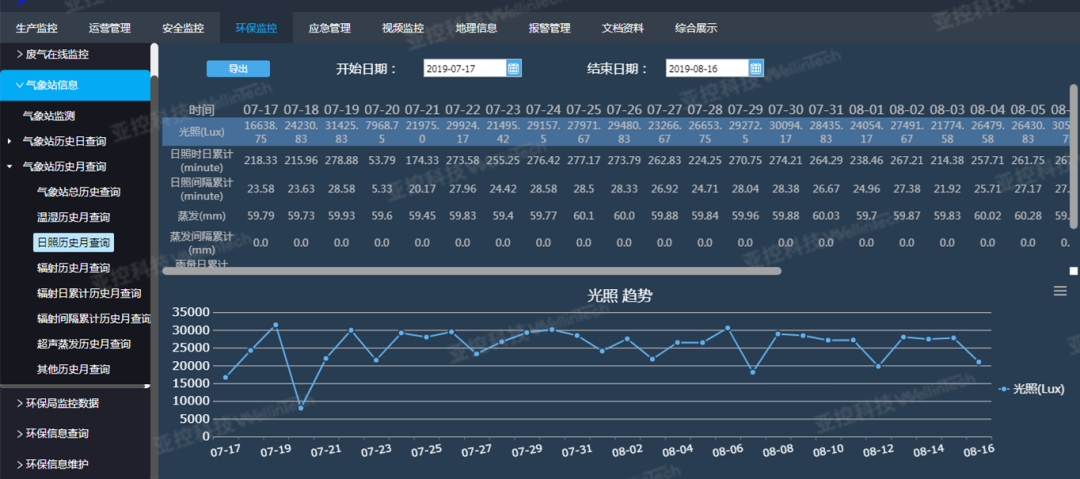
Task: Click the table horizontal scrollbar
Action: coord(472,271)
